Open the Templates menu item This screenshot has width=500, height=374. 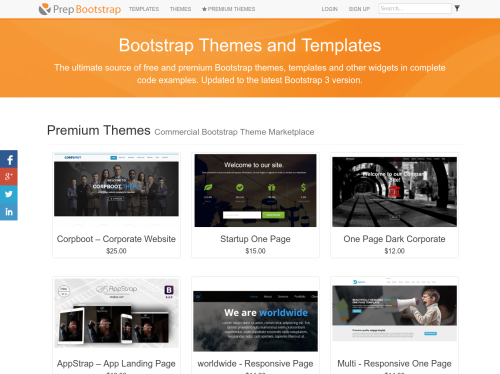pyautogui.click(x=144, y=9)
